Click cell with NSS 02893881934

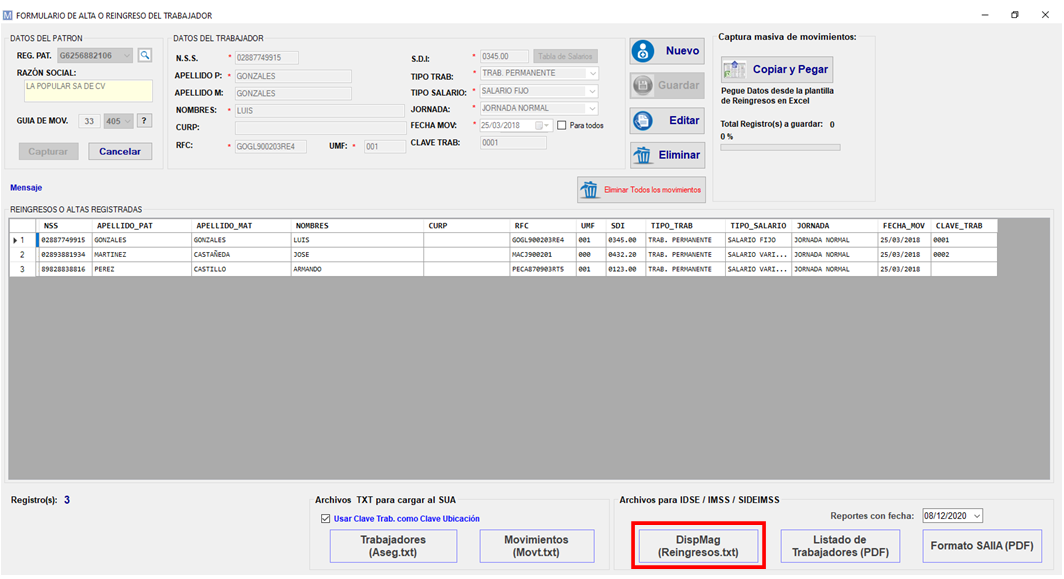pyautogui.click(x=64, y=255)
